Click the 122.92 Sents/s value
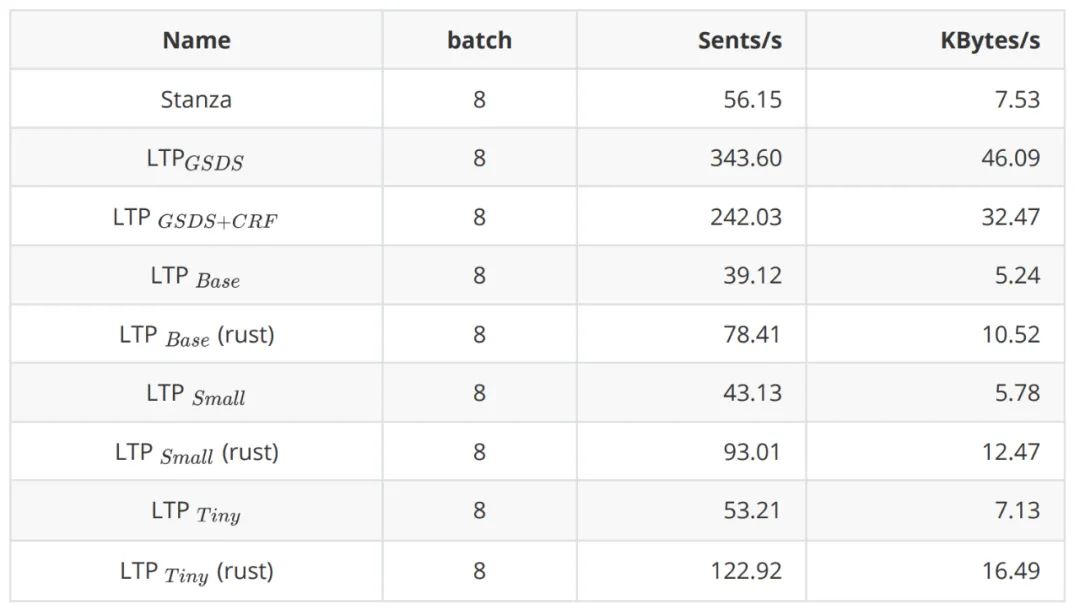 pos(746,572)
